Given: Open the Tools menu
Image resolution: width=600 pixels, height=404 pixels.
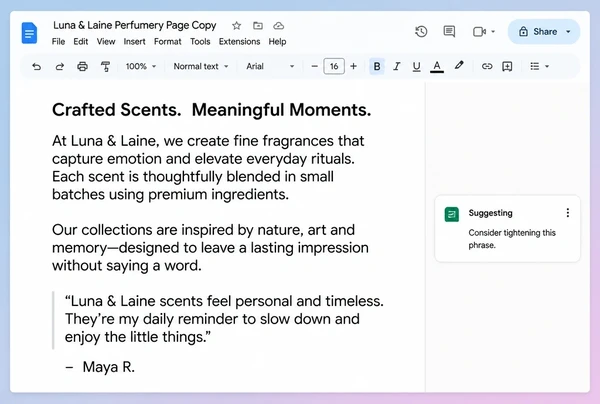Looking at the screenshot, I should (200, 41).
